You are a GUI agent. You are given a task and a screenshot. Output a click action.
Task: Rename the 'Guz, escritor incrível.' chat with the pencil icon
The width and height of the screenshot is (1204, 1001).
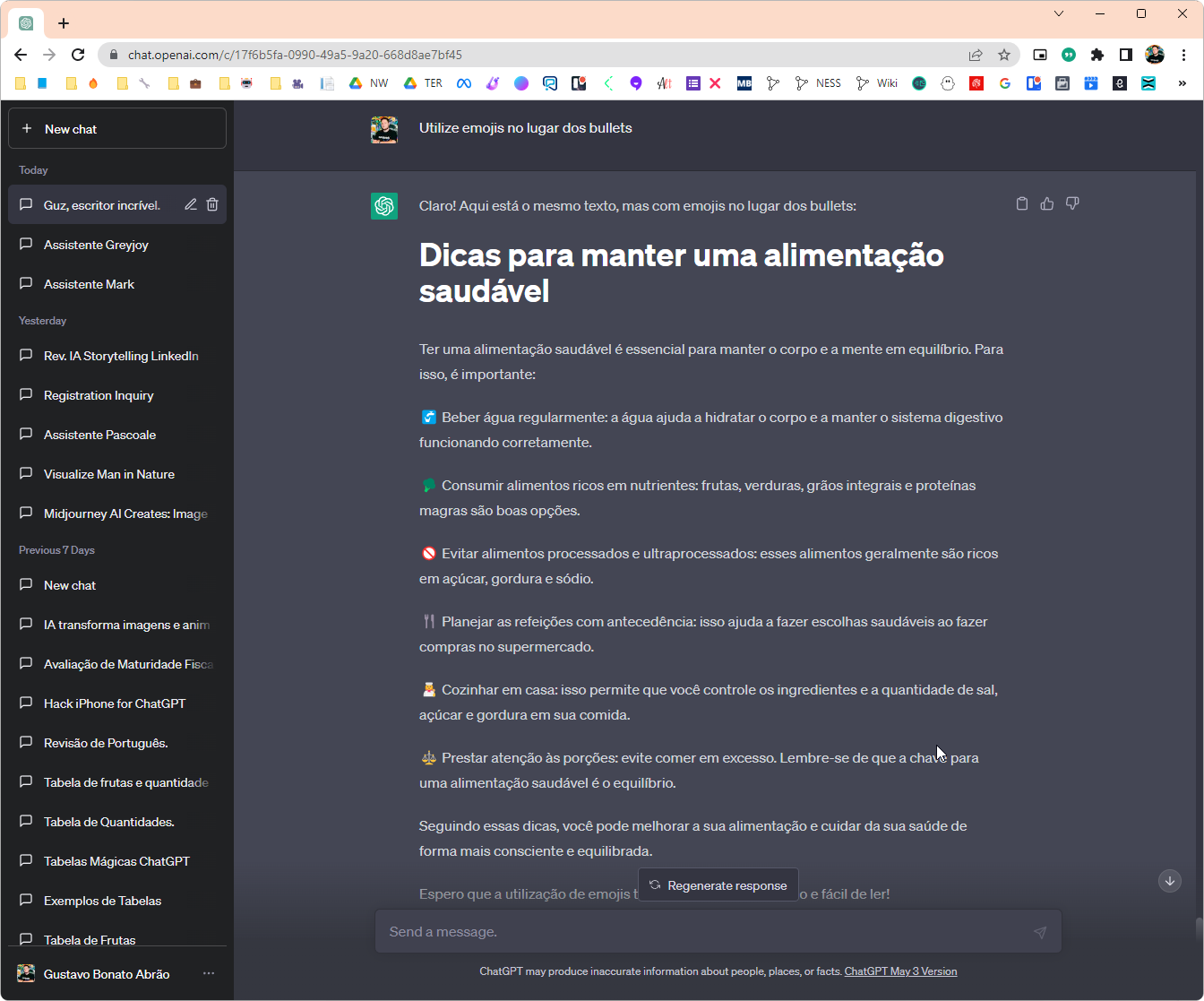[191, 204]
